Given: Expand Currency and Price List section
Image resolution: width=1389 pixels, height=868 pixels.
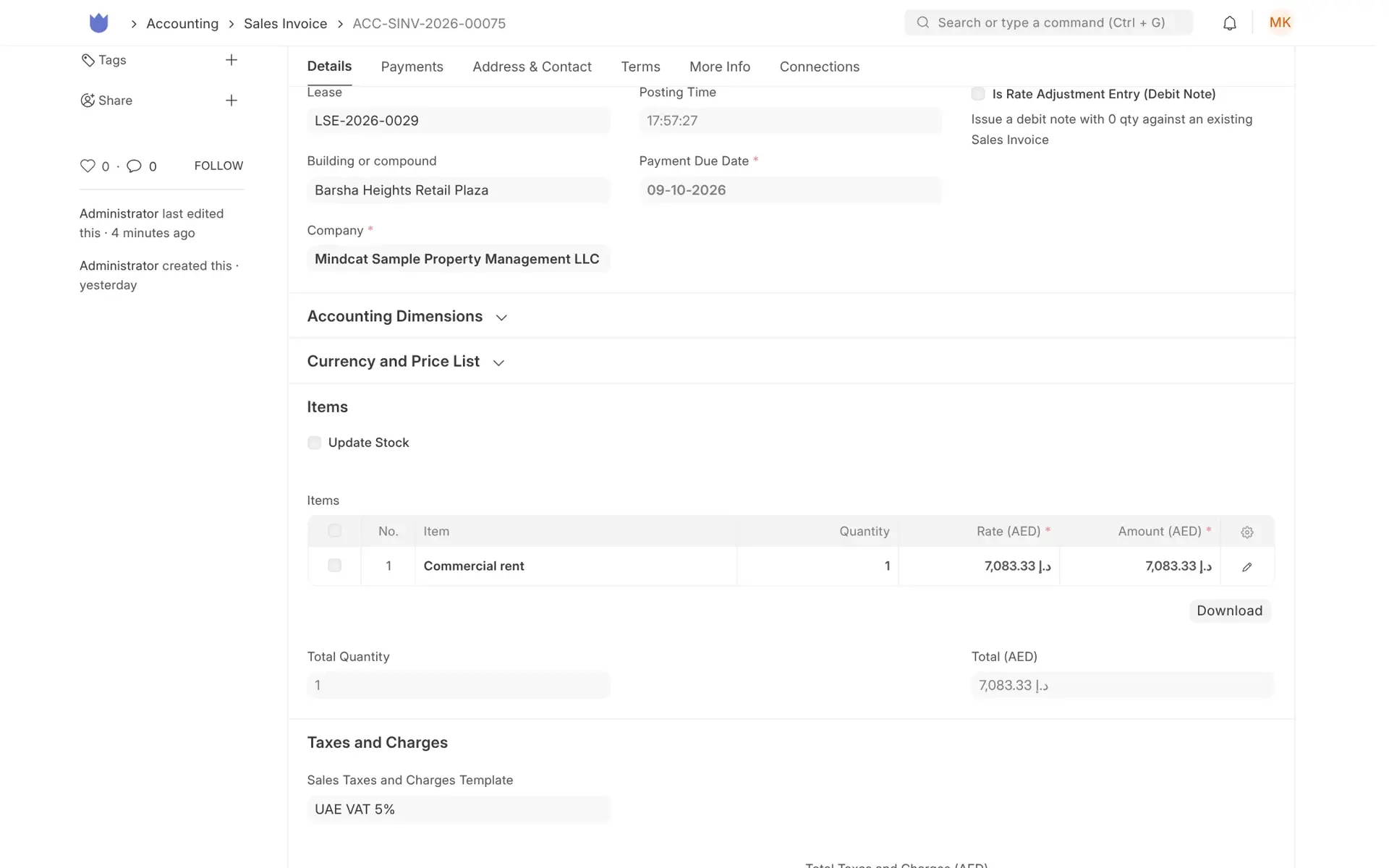Looking at the screenshot, I should [406, 362].
